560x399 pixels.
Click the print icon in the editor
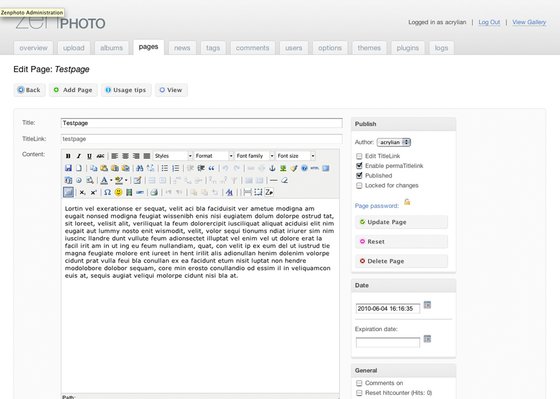point(154,192)
